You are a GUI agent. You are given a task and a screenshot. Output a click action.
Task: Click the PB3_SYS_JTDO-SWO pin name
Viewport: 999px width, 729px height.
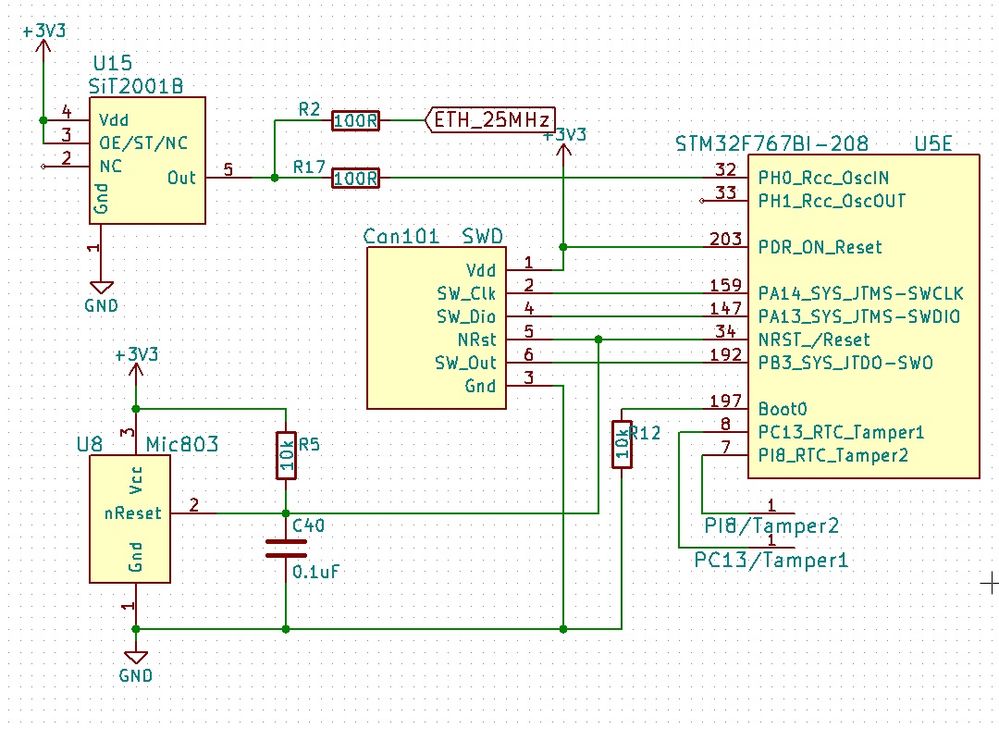[845, 363]
